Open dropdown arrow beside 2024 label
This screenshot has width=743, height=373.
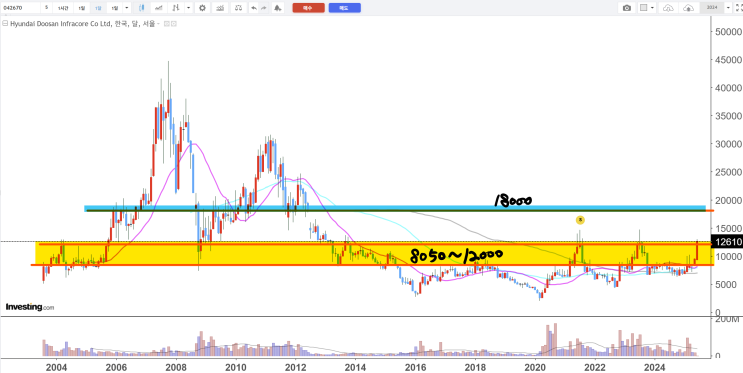[x=728, y=8]
